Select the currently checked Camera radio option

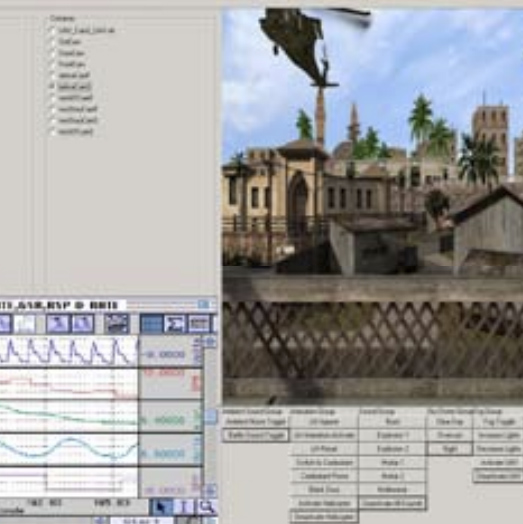[52, 86]
